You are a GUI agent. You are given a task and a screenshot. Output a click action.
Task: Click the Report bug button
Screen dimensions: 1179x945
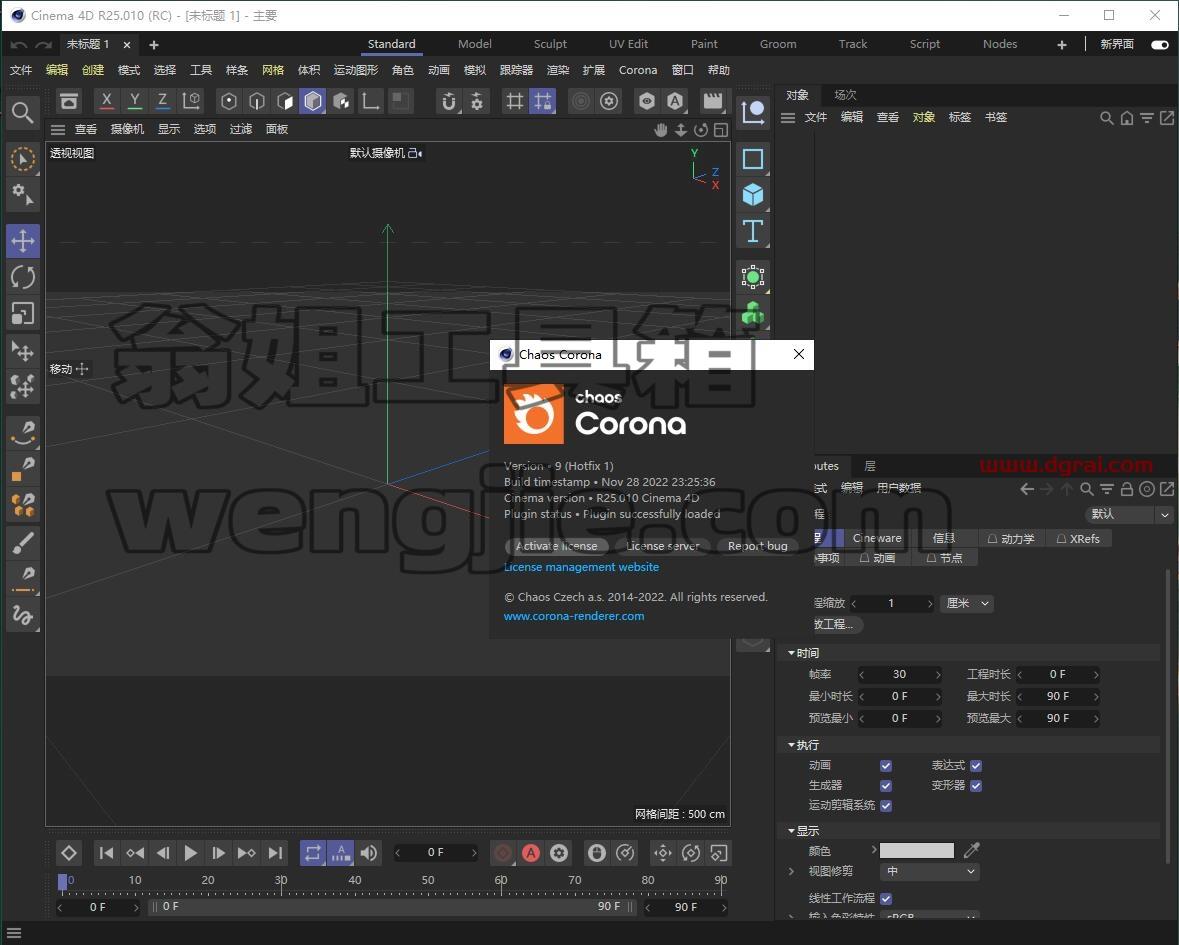pyautogui.click(x=757, y=546)
